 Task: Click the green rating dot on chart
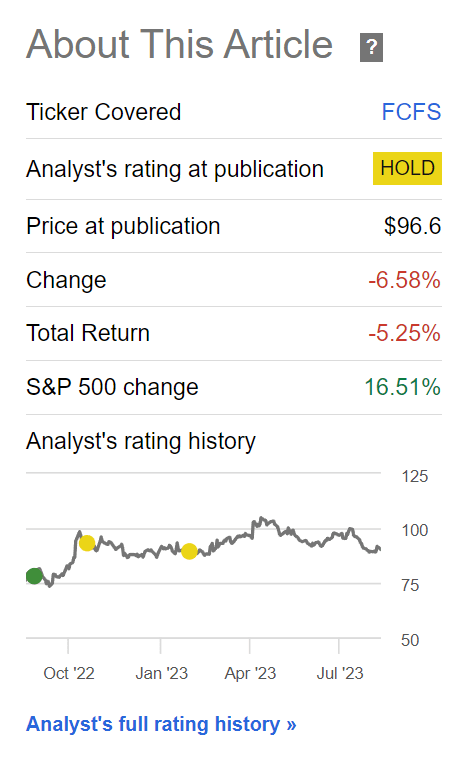point(34,576)
